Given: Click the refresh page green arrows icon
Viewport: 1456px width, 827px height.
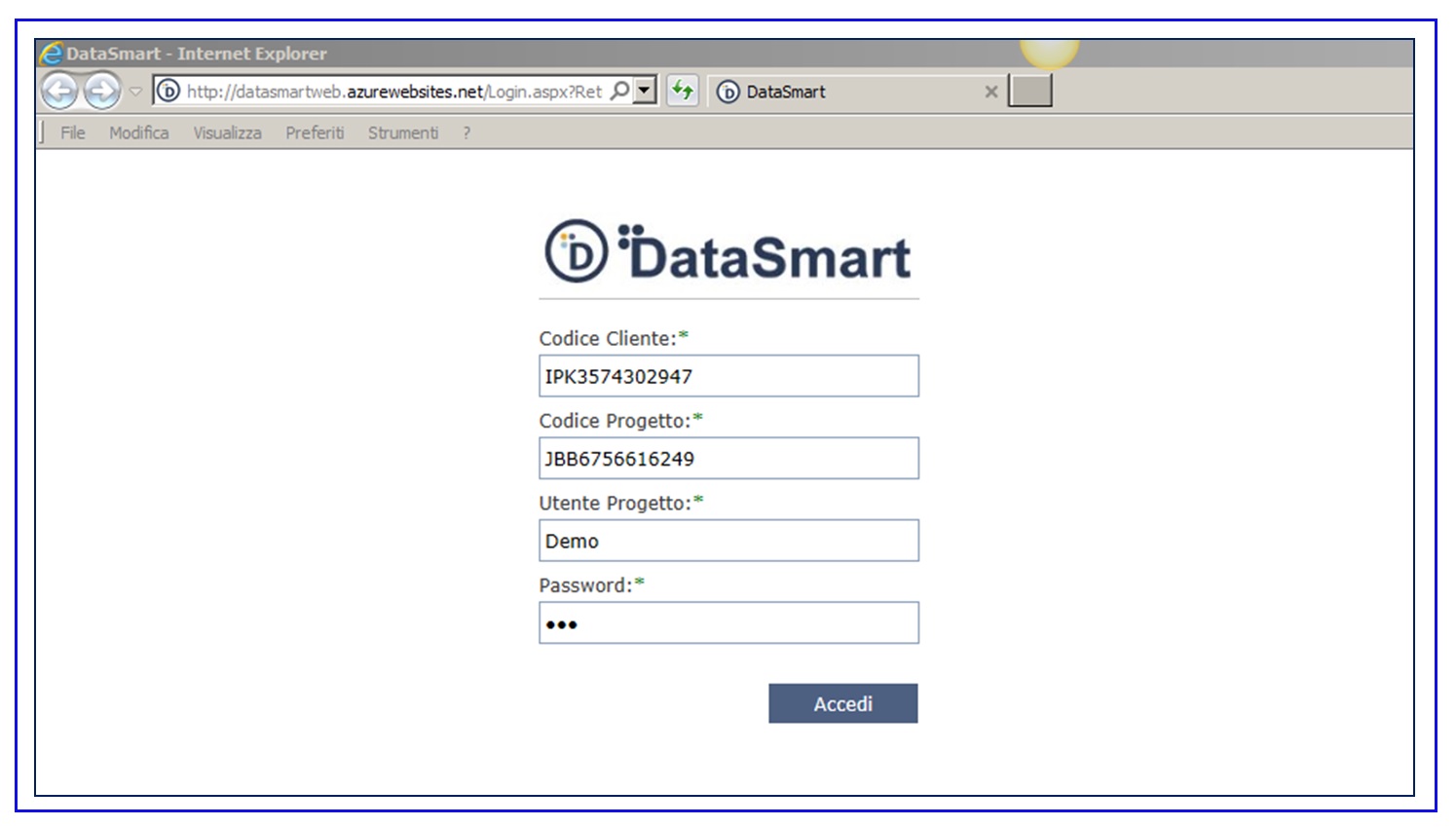Looking at the screenshot, I should (x=683, y=92).
